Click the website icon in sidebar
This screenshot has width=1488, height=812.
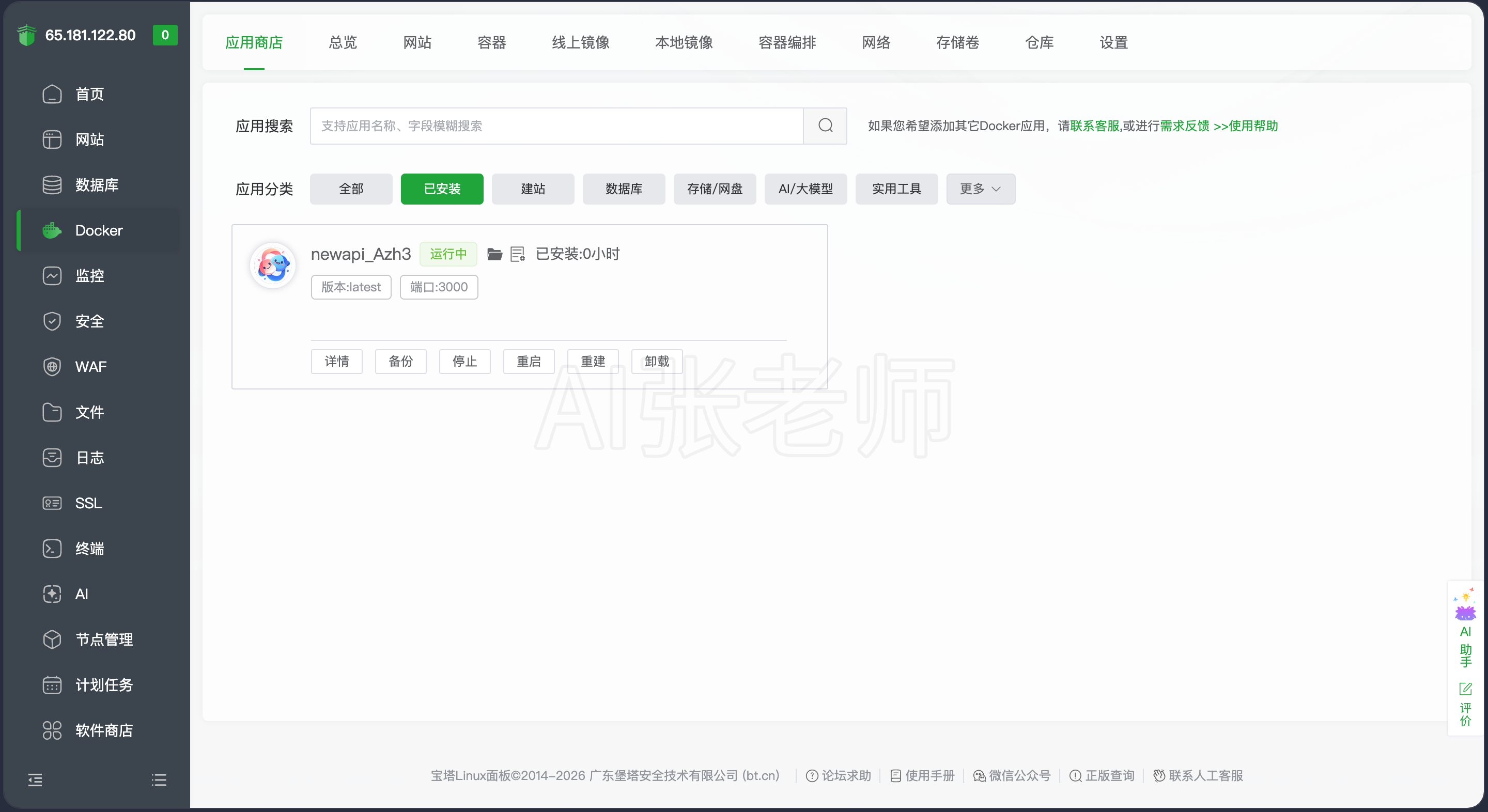pyautogui.click(x=52, y=140)
